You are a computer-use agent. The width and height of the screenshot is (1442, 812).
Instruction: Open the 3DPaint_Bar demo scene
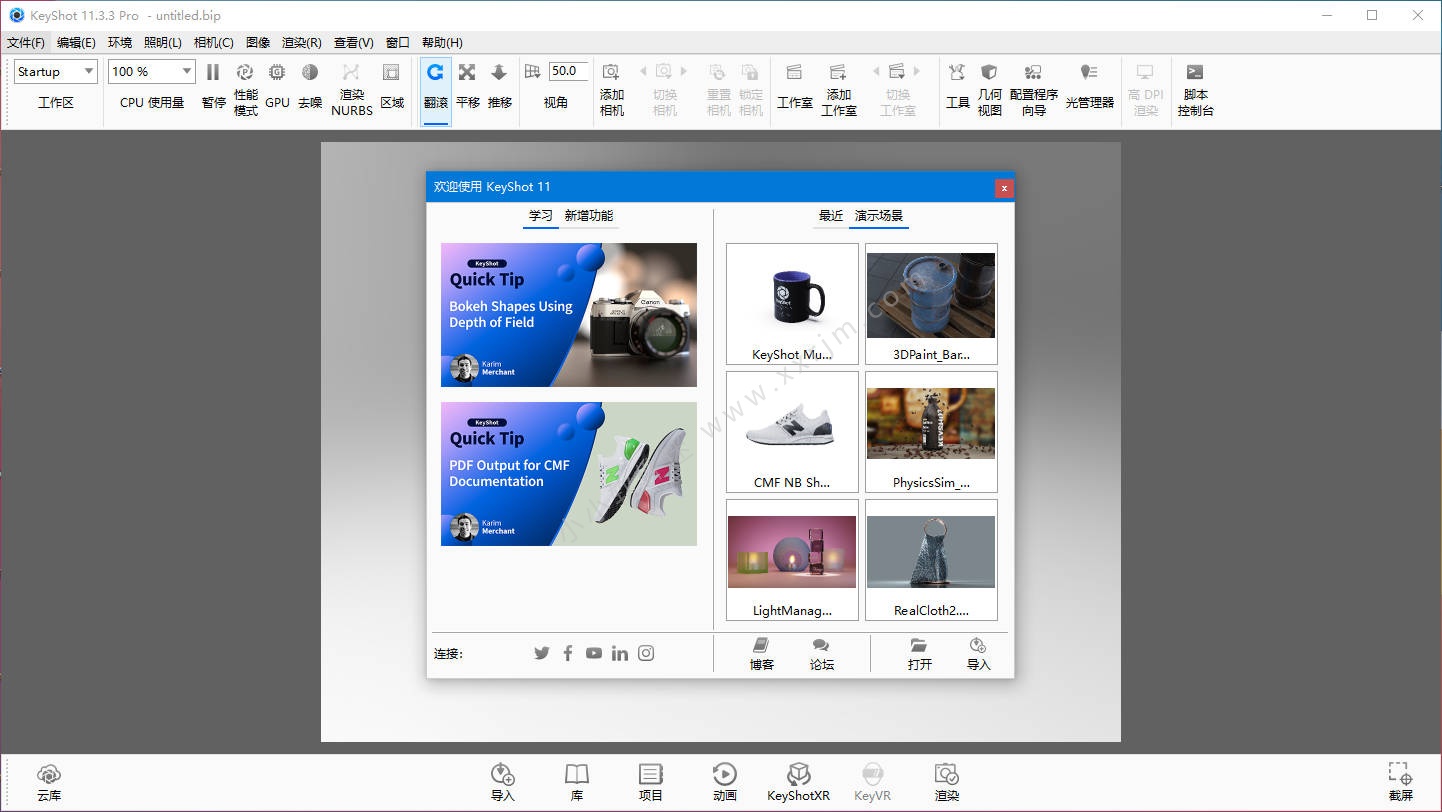pyautogui.click(x=931, y=304)
